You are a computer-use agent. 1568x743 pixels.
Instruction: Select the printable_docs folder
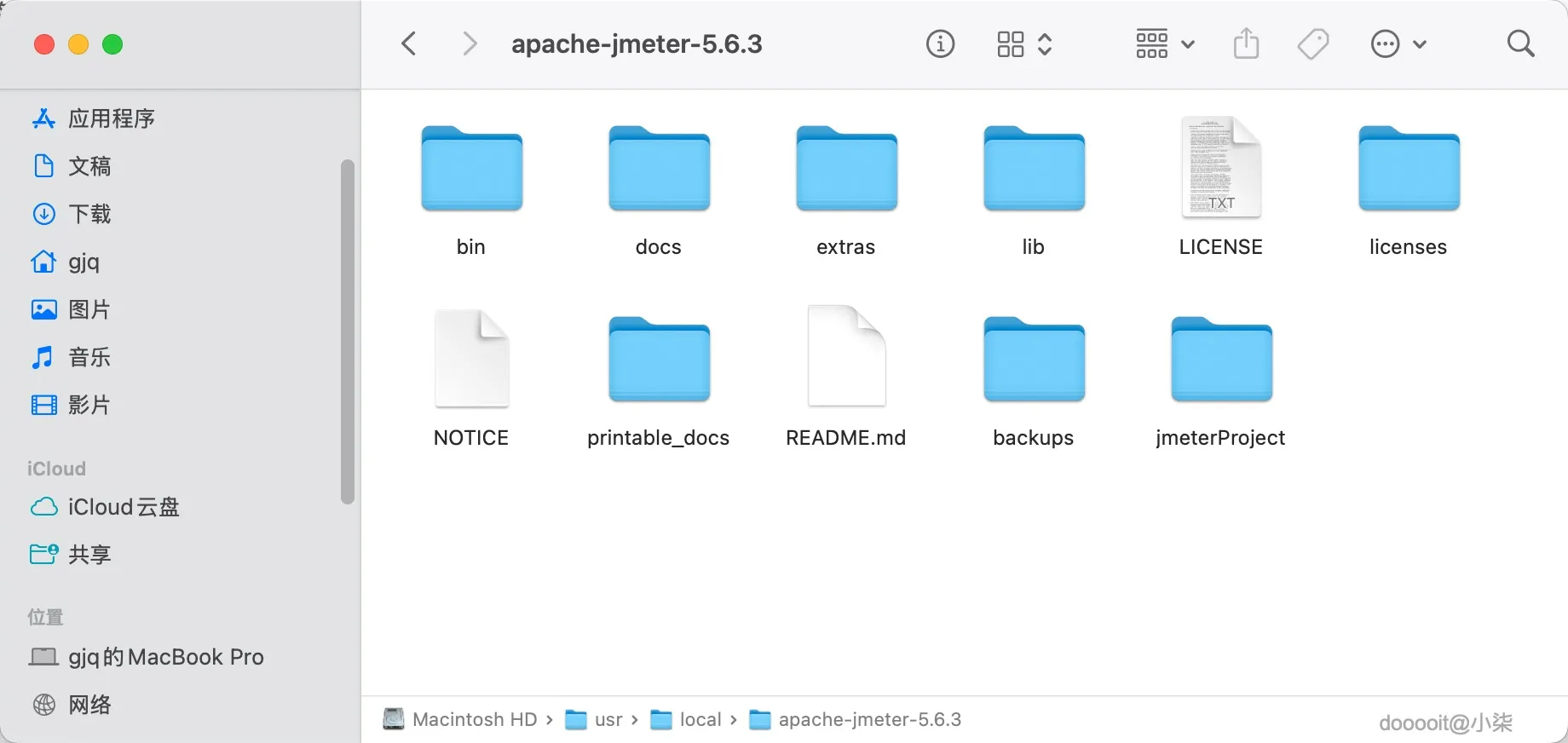pyautogui.click(x=659, y=359)
